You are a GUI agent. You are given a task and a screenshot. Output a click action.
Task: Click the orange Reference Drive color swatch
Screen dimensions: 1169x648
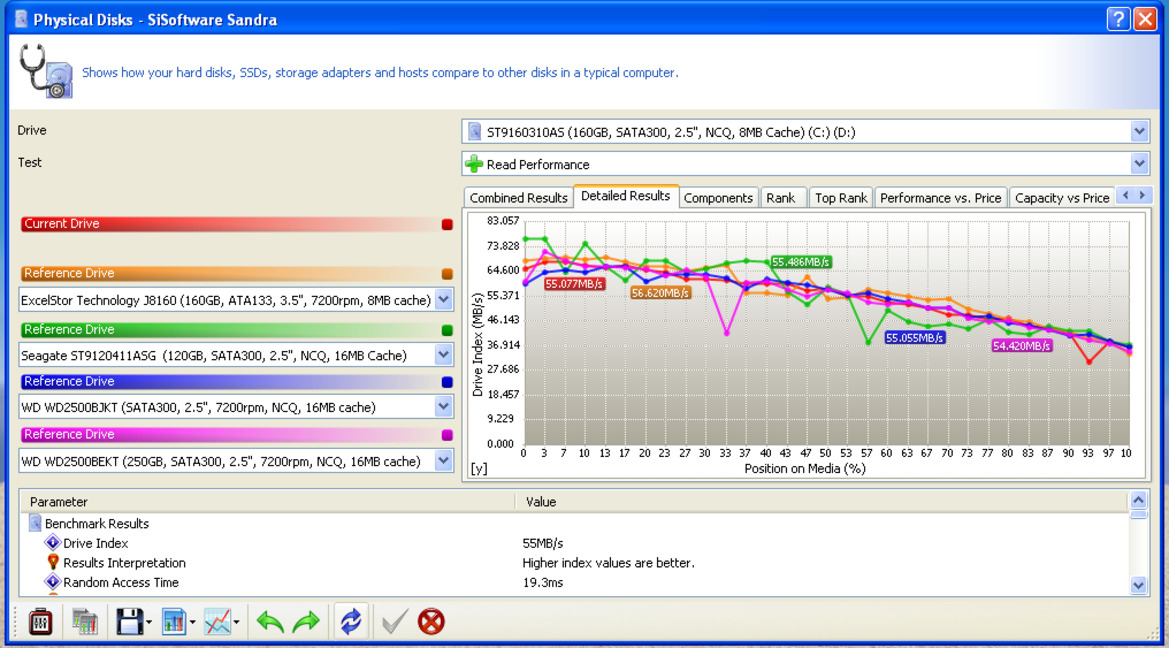pos(447,274)
